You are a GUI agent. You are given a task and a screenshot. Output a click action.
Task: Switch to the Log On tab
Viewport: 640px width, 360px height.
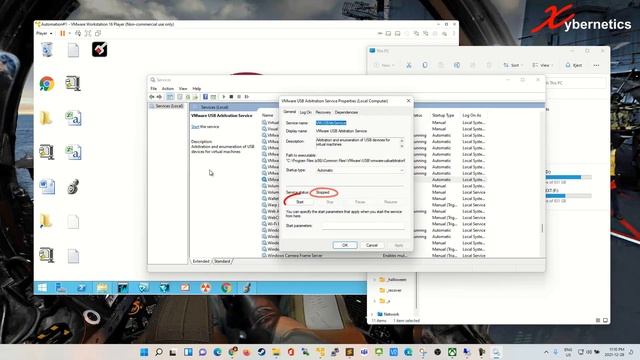(305, 112)
